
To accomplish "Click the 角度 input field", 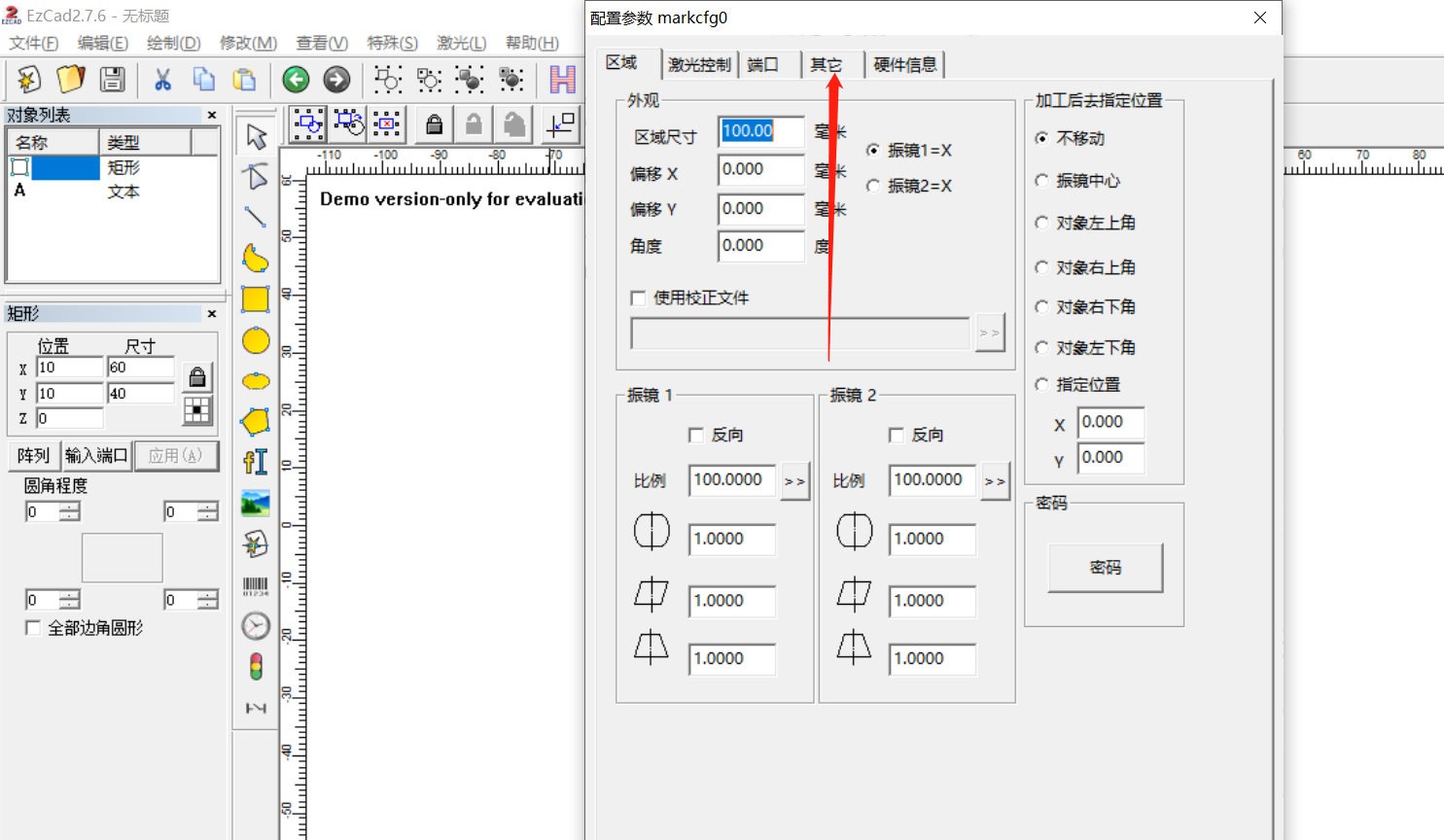I will [761, 246].
